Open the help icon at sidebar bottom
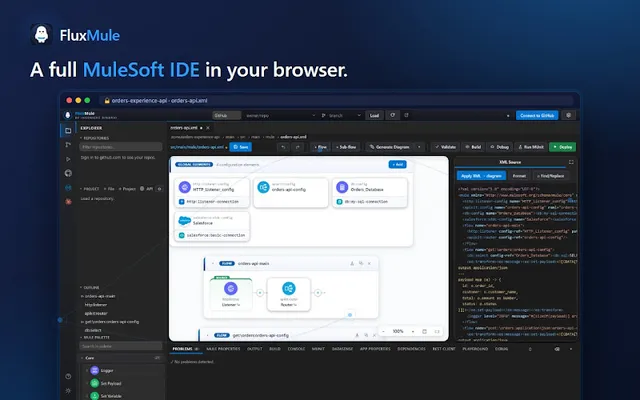Viewport: 640px width, 400px height. pos(68,376)
